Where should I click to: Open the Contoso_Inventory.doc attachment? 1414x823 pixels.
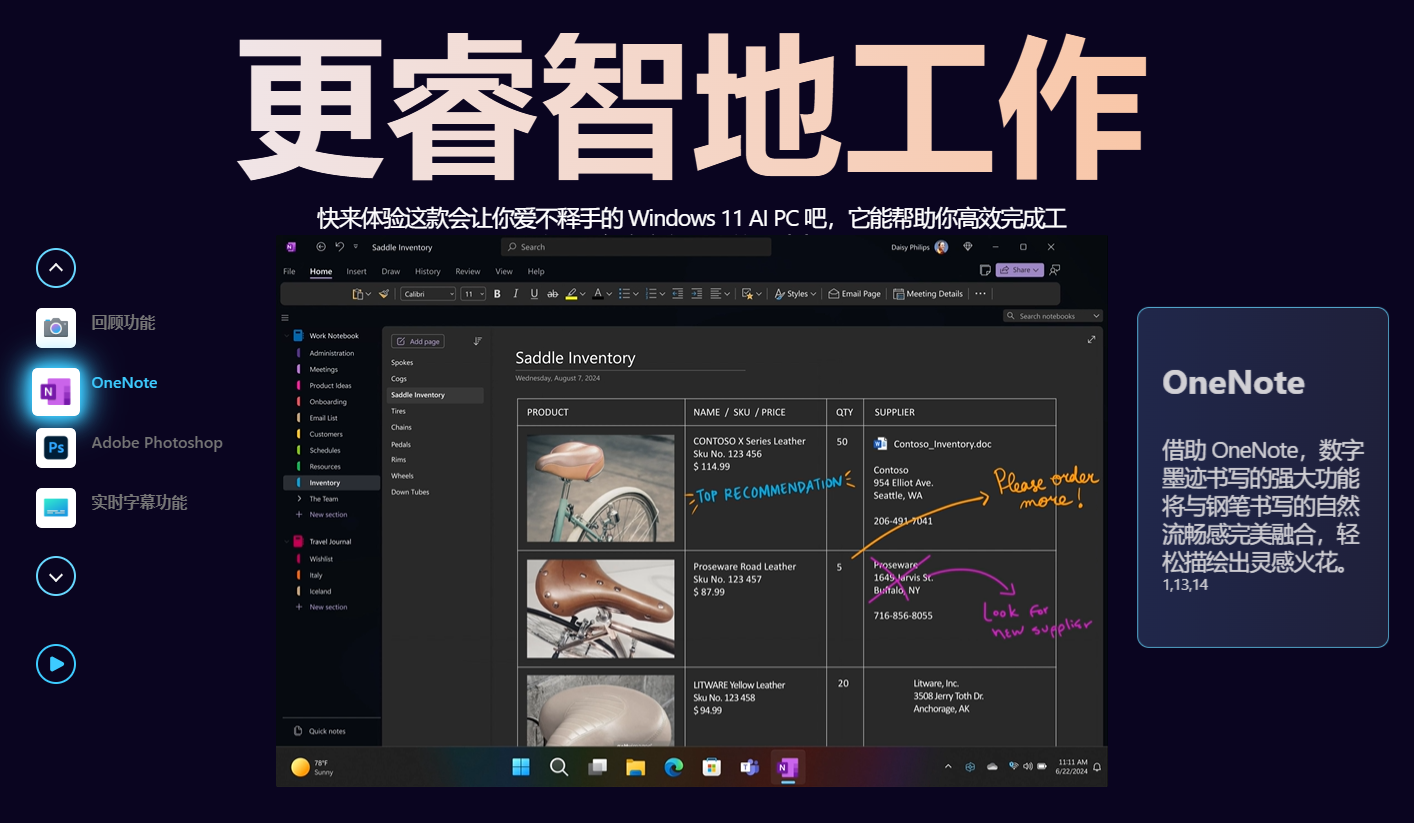(x=933, y=443)
